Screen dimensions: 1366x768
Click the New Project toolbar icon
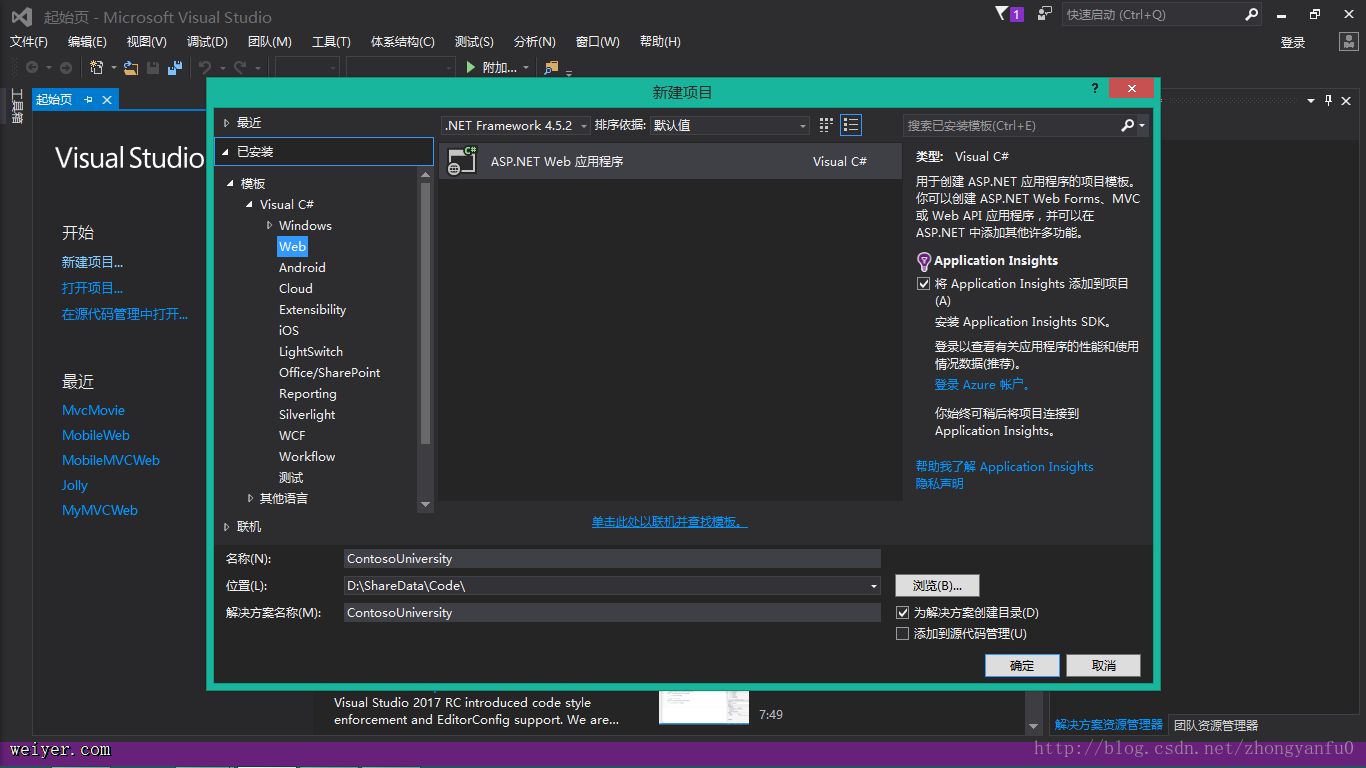point(97,68)
